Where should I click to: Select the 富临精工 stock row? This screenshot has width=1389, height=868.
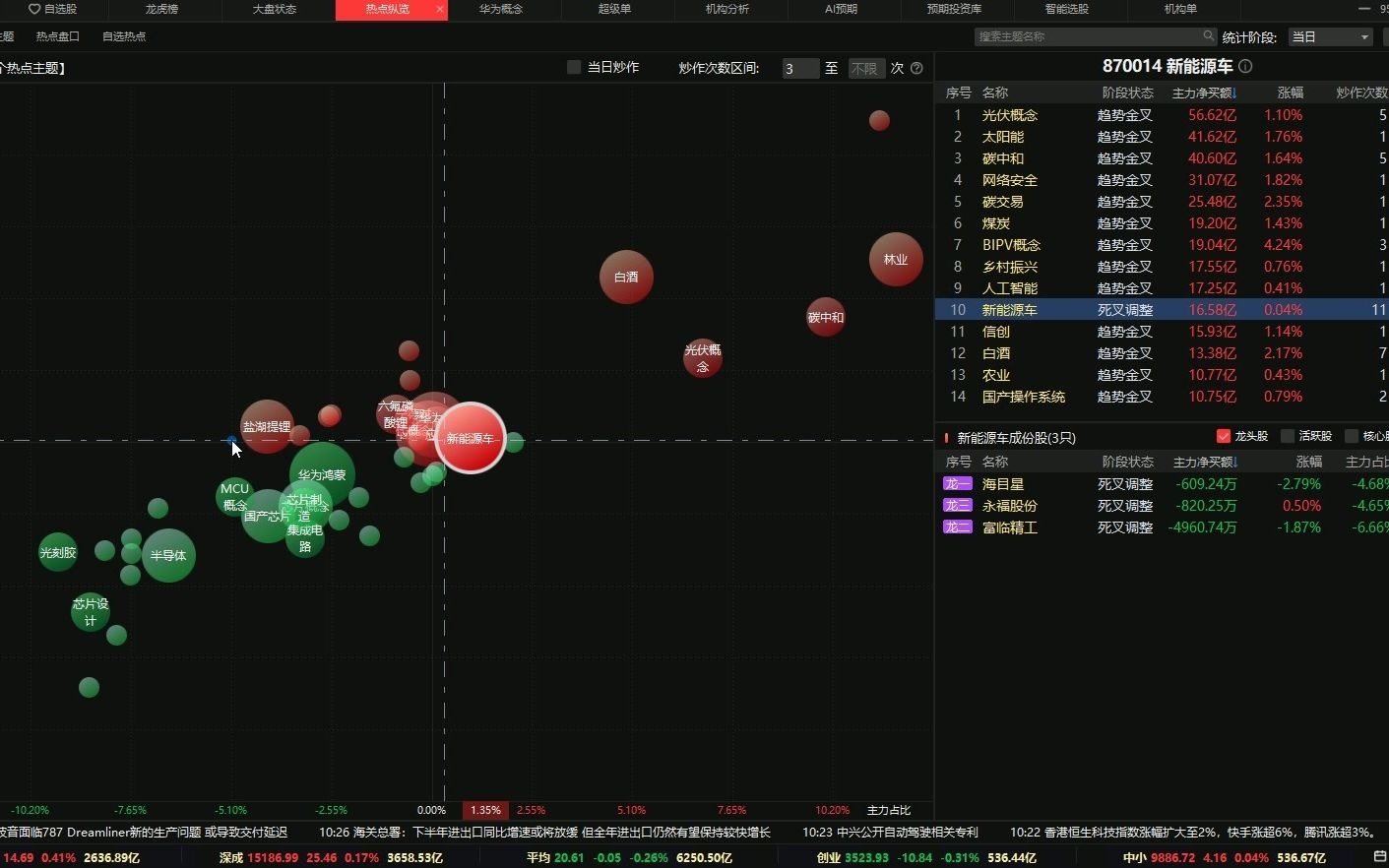[x=1162, y=527]
